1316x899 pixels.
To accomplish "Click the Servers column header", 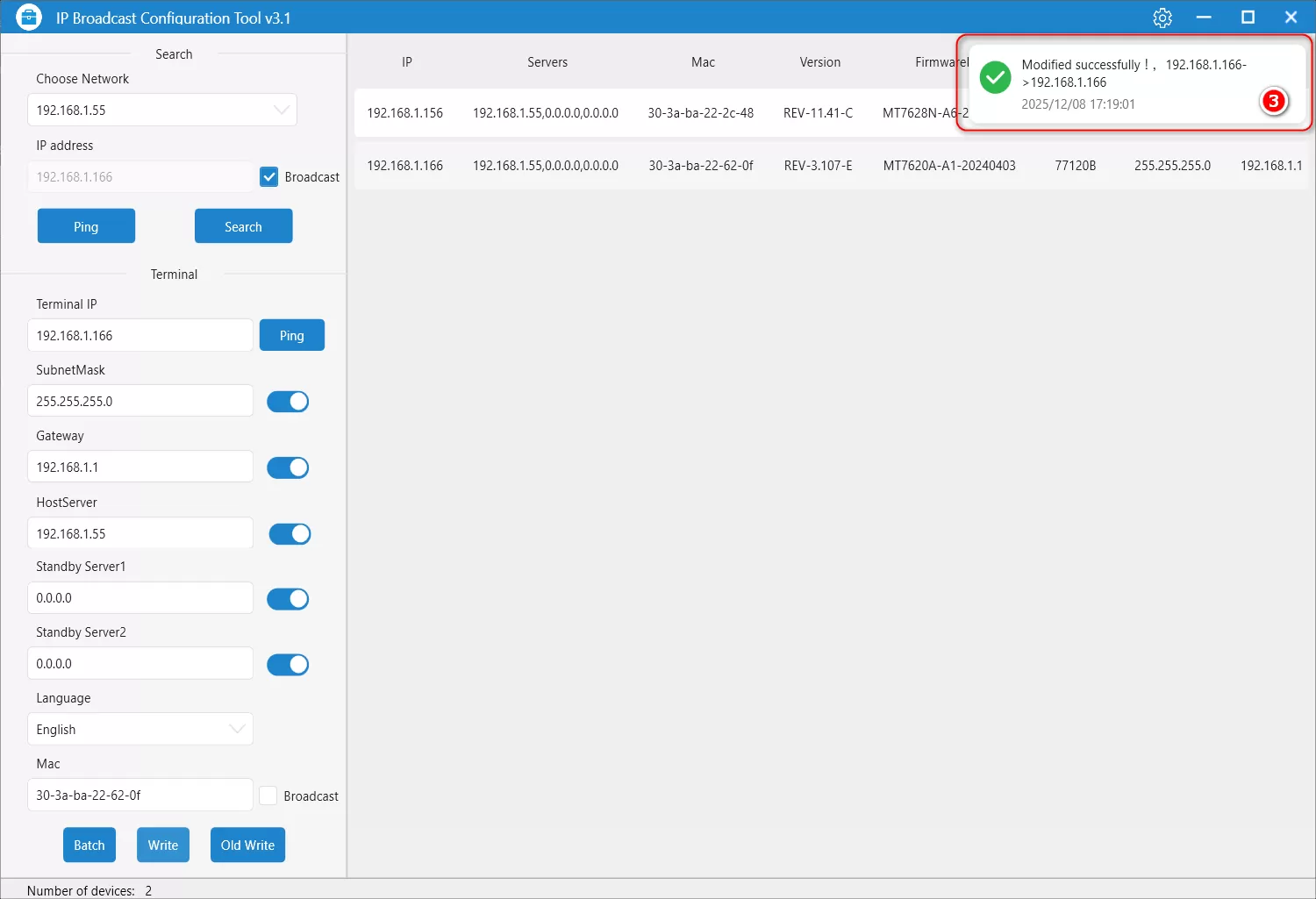I will (x=547, y=62).
